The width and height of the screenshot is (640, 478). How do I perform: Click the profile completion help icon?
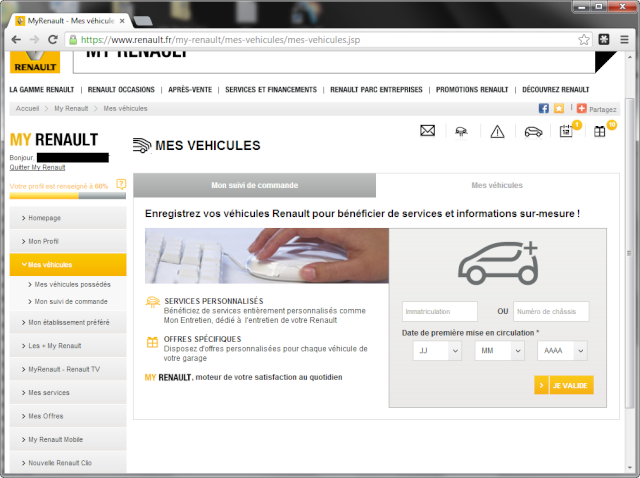121,184
